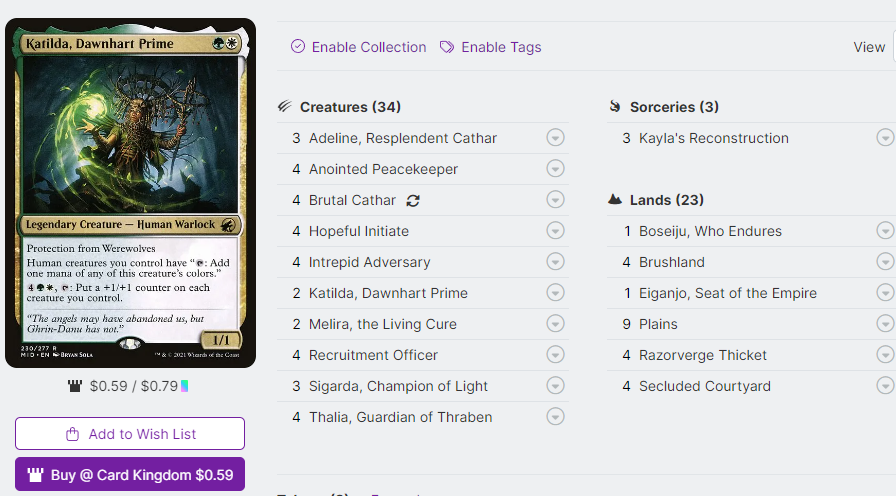Image resolution: width=896 pixels, height=496 pixels.
Task: Click the gradient color bar beside the price
Action: click(185, 386)
